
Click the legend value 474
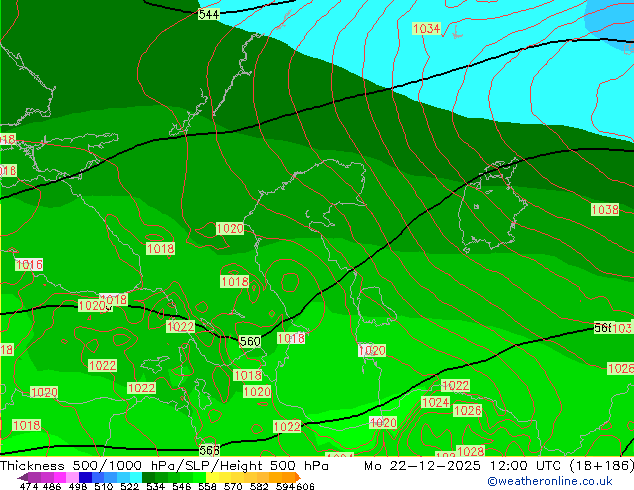(x=29, y=486)
